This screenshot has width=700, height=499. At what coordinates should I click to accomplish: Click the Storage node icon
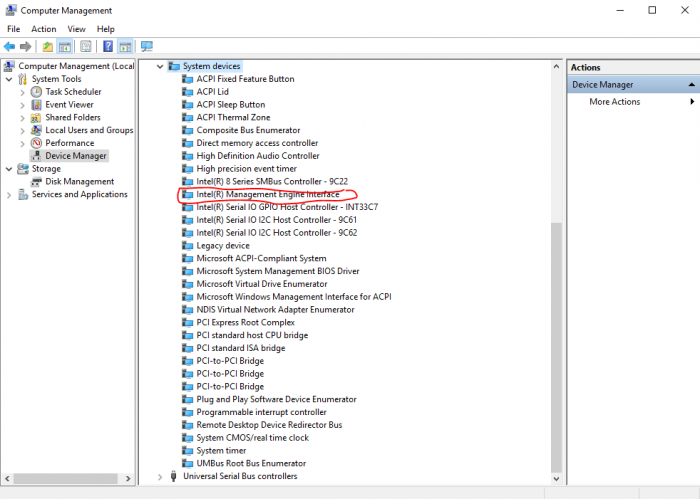(x=23, y=169)
